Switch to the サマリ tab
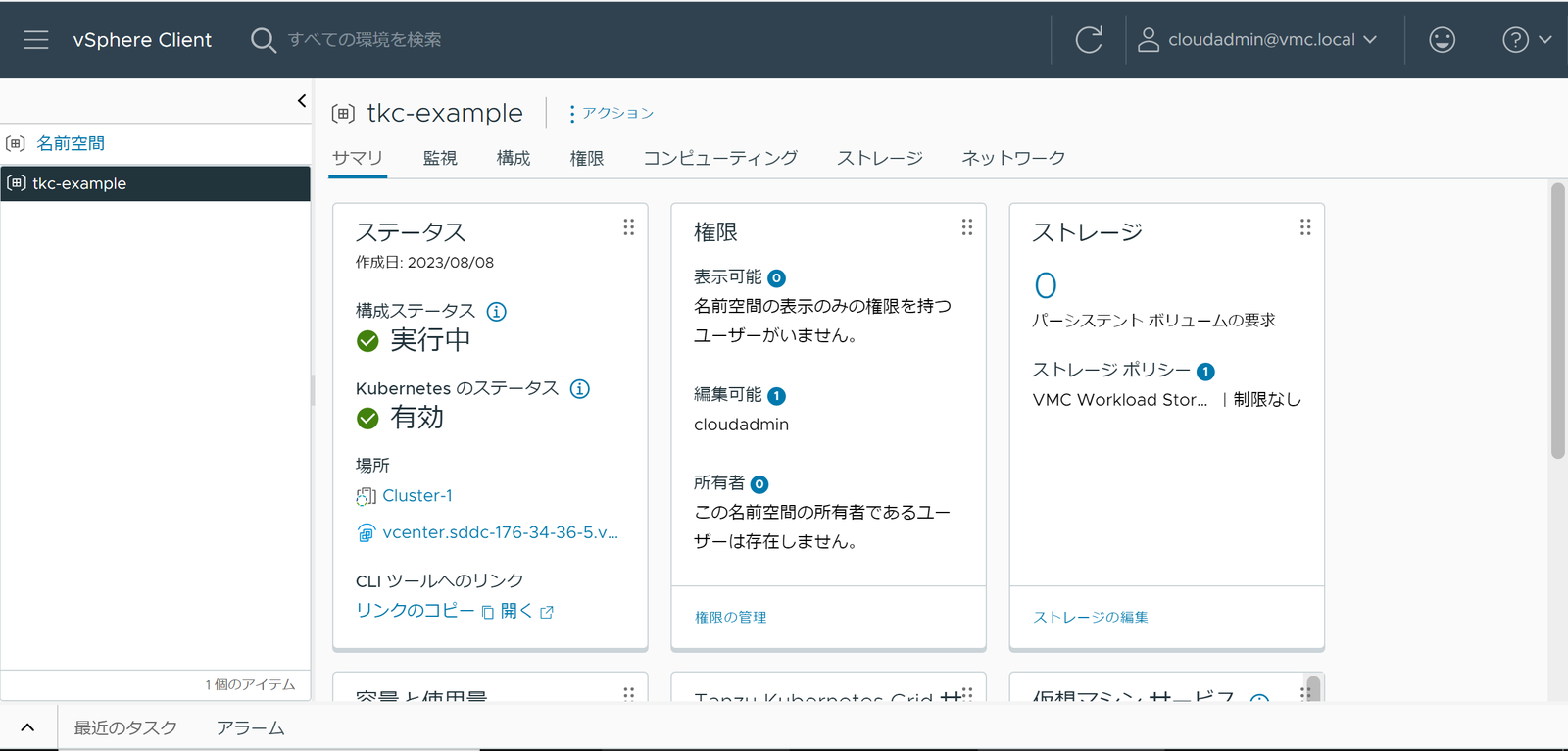 pyautogui.click(x=358, y=158)
